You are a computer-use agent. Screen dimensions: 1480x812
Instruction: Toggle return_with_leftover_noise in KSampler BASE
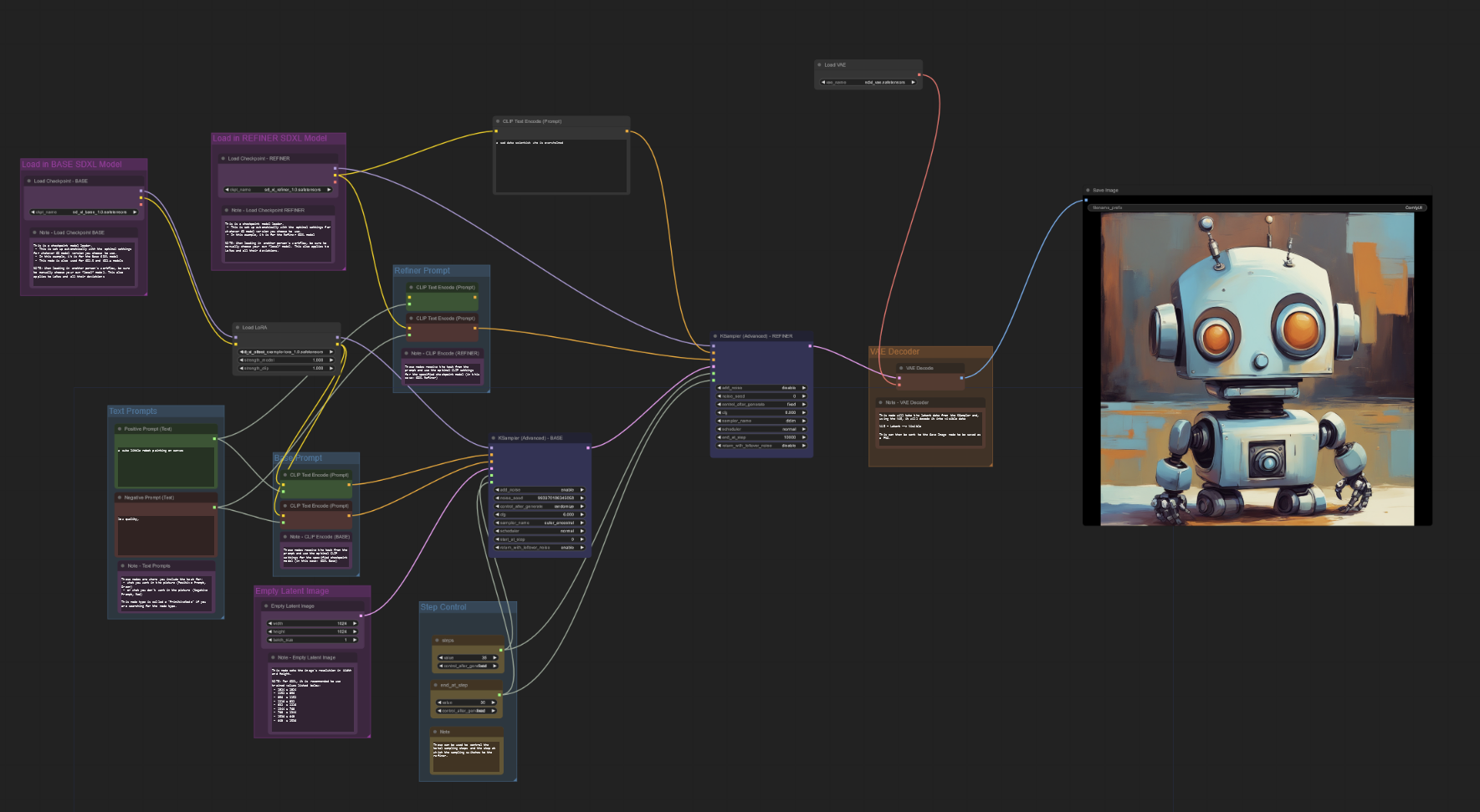[x=540, y=548]
